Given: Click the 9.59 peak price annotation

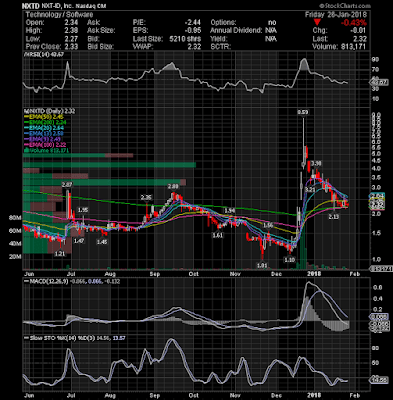Looking at the screenshot, I should pyautogui.click(x=303, y=113).
